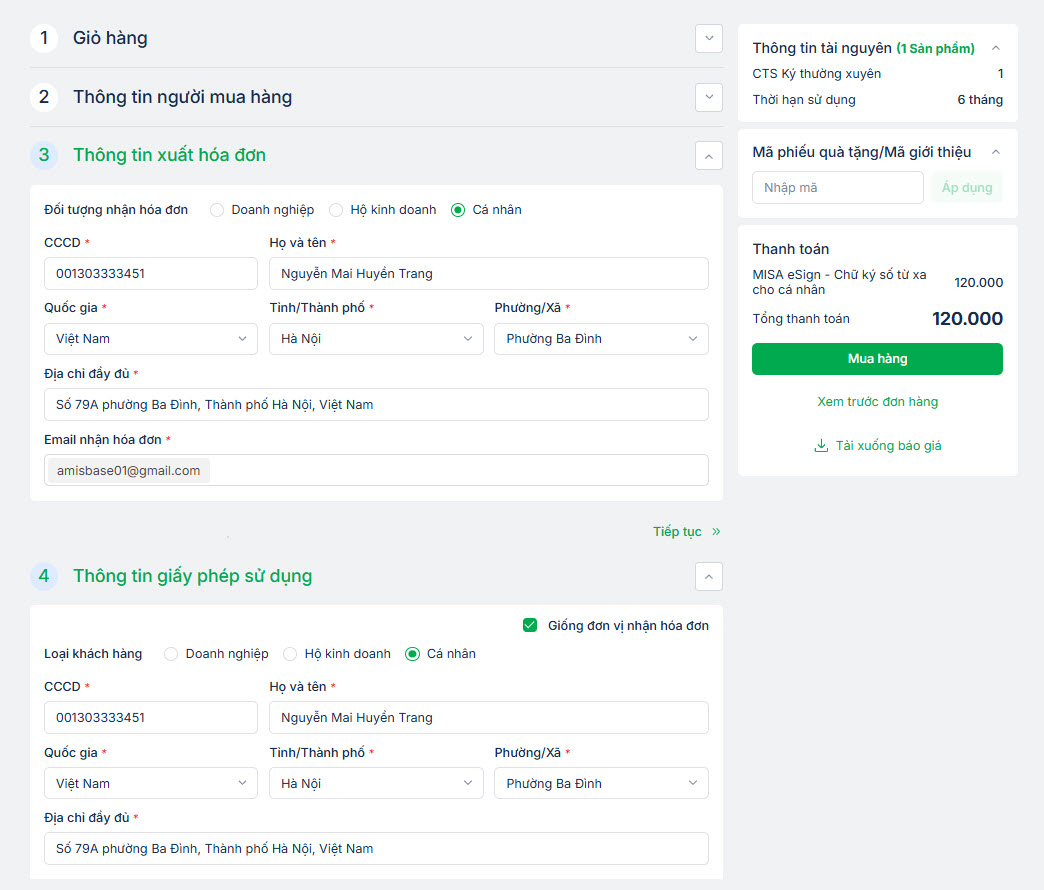1044x890 pixels.
Task: Open the invoice Tỉnh/Thành phố dropdown
Action: [x=376, y=339]
